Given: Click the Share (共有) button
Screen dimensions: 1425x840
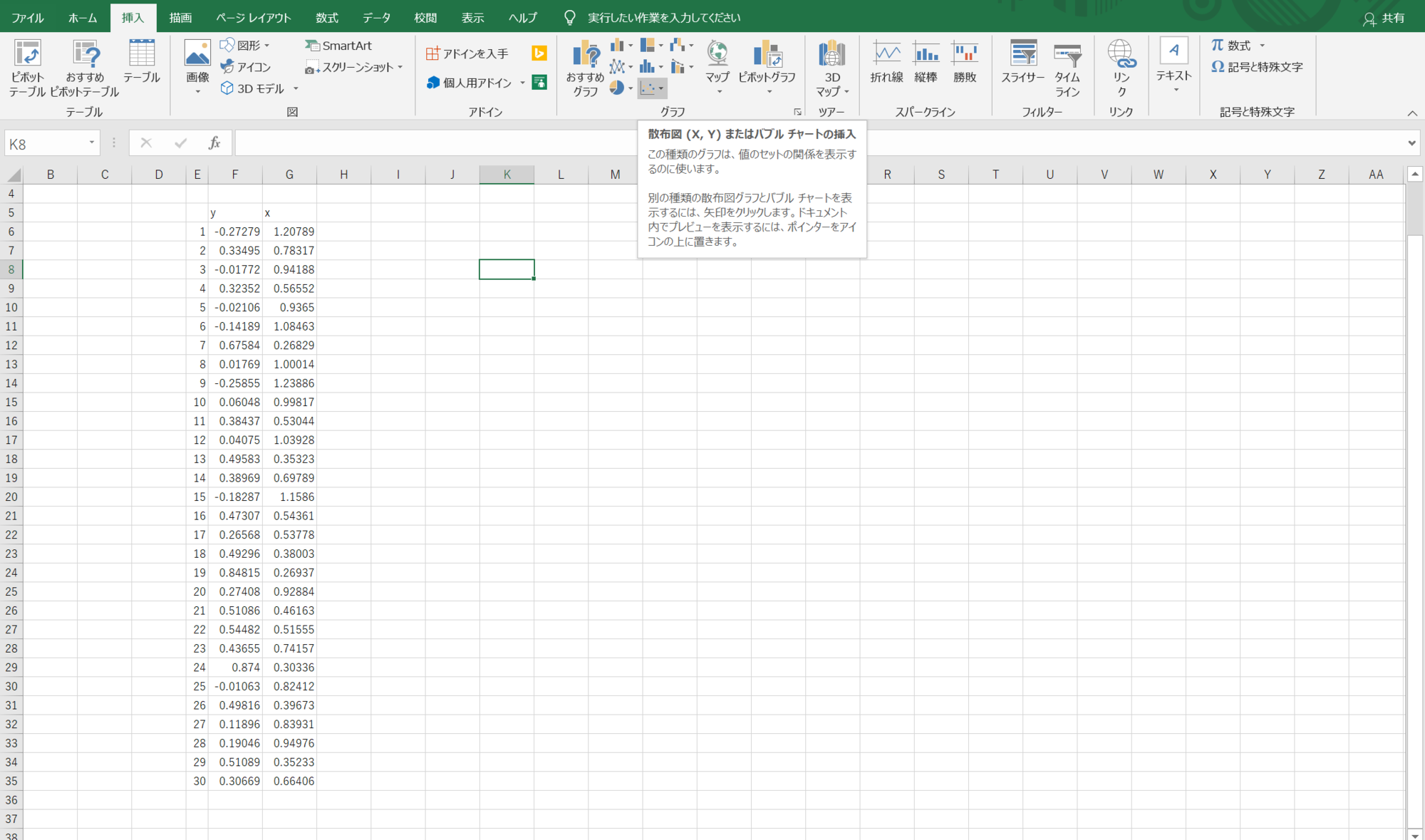Looking at the screenshot, I should tap(1384, 19).
